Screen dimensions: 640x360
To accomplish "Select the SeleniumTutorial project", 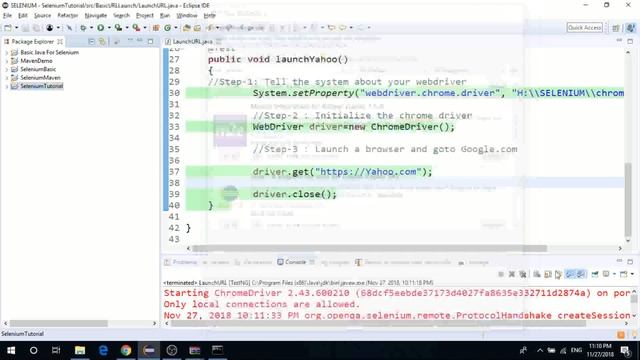I will [x=41, y=86].
